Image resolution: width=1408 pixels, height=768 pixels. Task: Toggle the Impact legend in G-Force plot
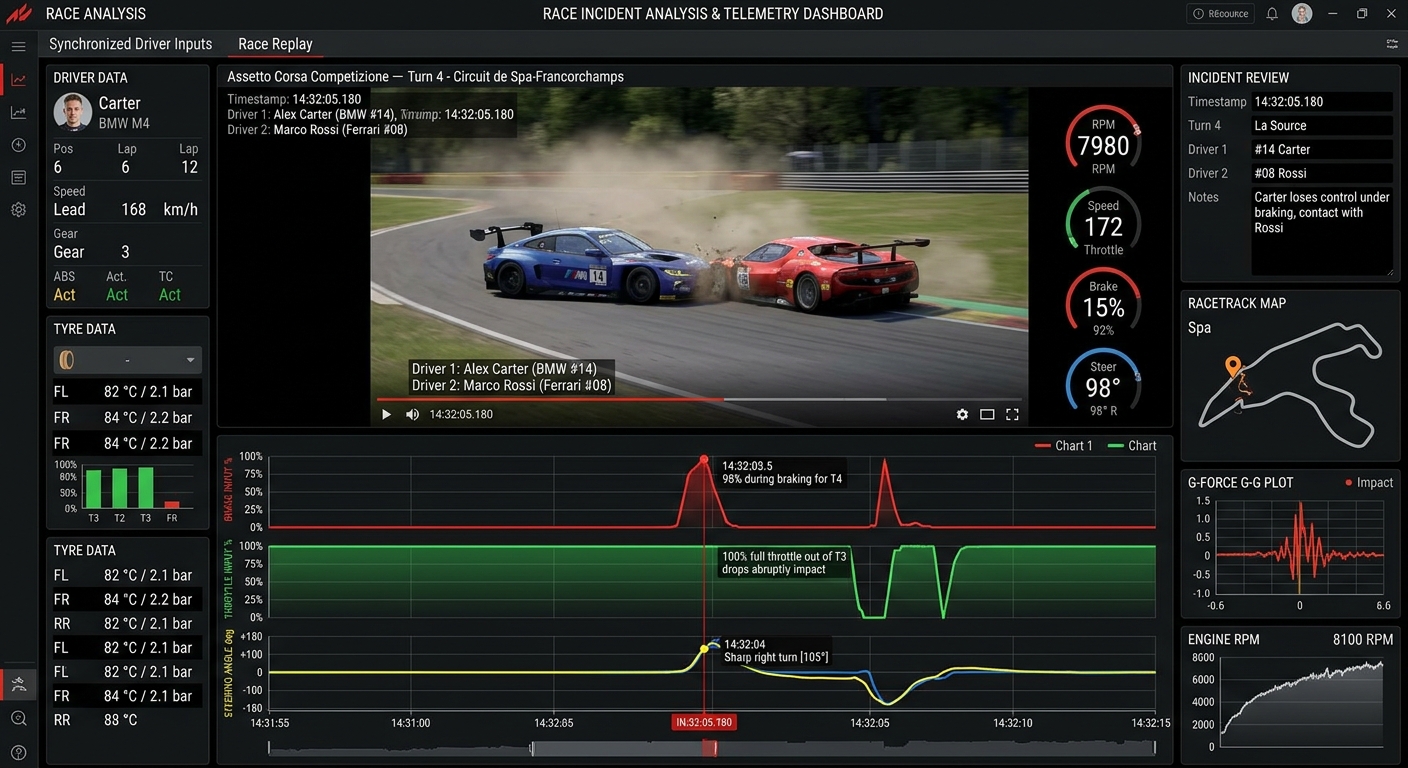point(1369,483)
